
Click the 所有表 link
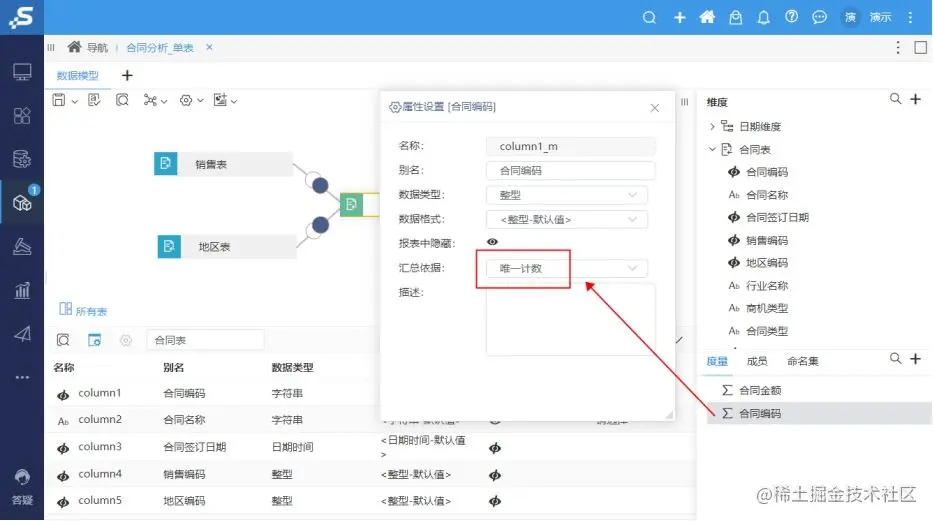tap(83, 310)
